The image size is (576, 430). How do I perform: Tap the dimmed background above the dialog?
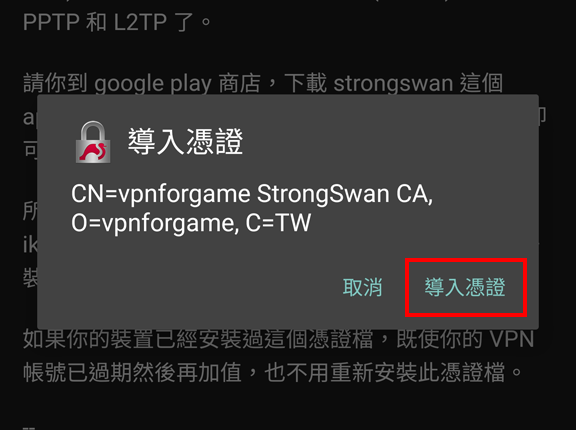coord(288,51)
